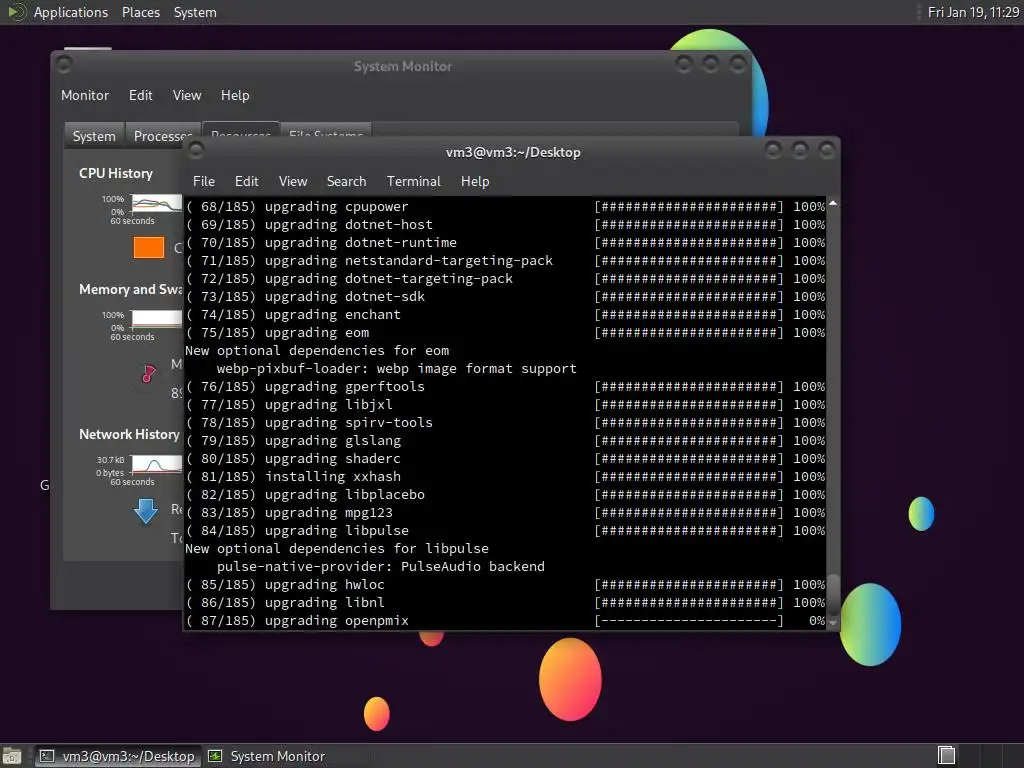Open the terminal's Search menu

click(x=346, y=182)
